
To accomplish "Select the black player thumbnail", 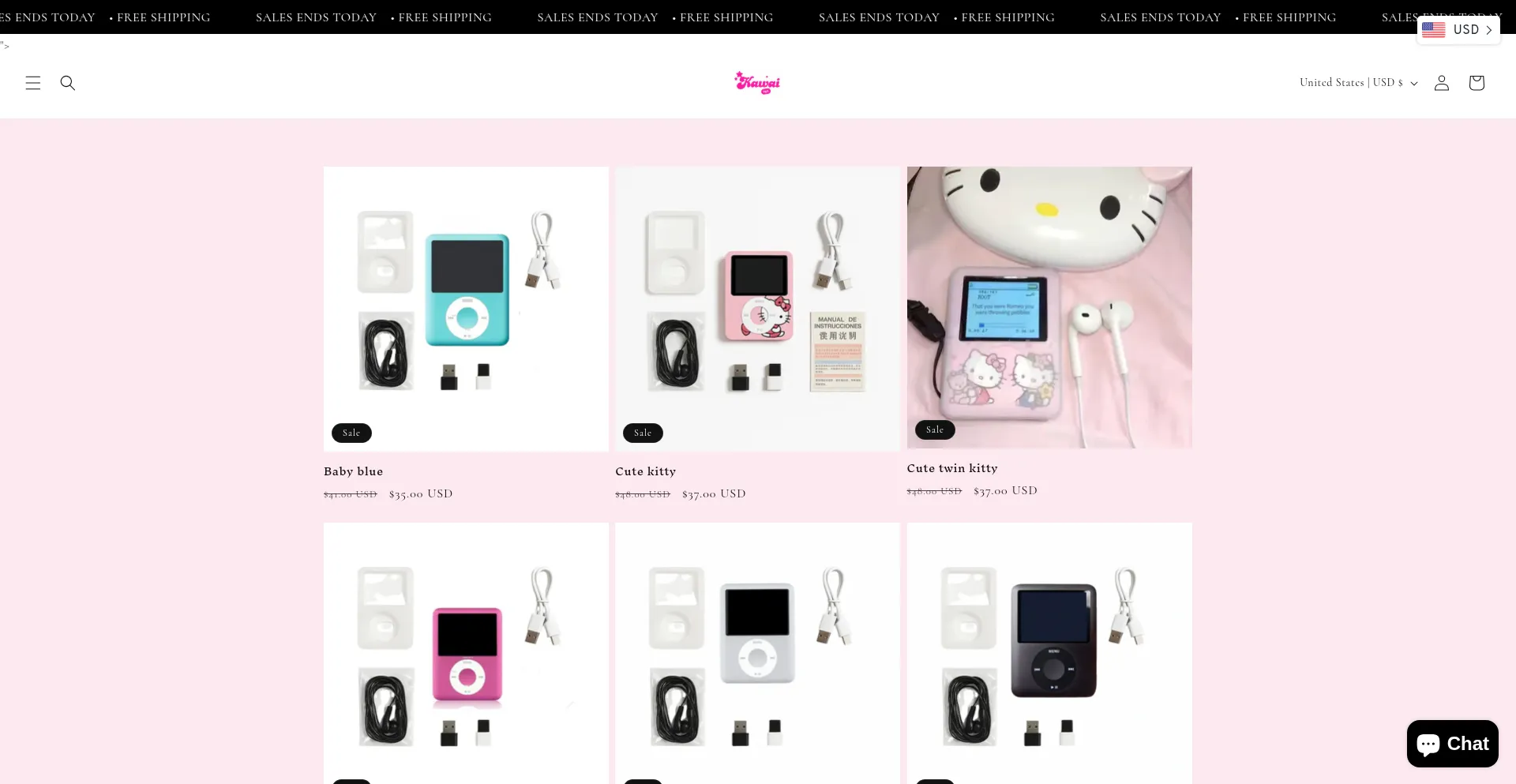I will pyautogui.click(x=1049, y=653).
